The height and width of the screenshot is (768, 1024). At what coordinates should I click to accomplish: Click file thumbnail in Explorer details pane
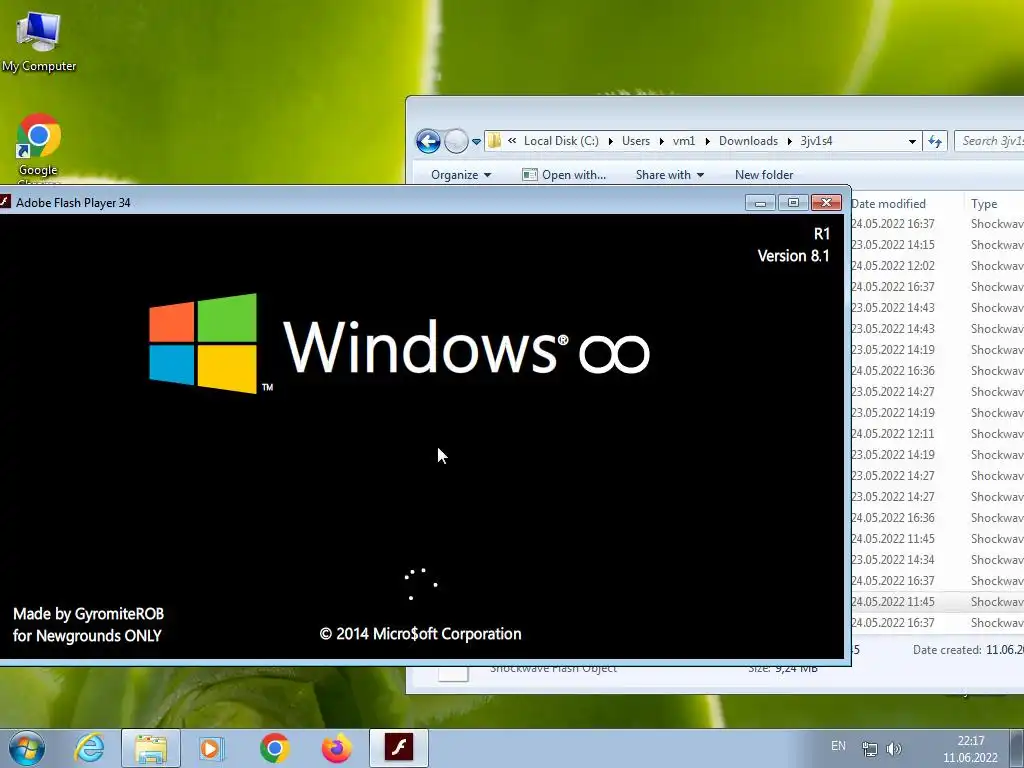click(453, 674)
